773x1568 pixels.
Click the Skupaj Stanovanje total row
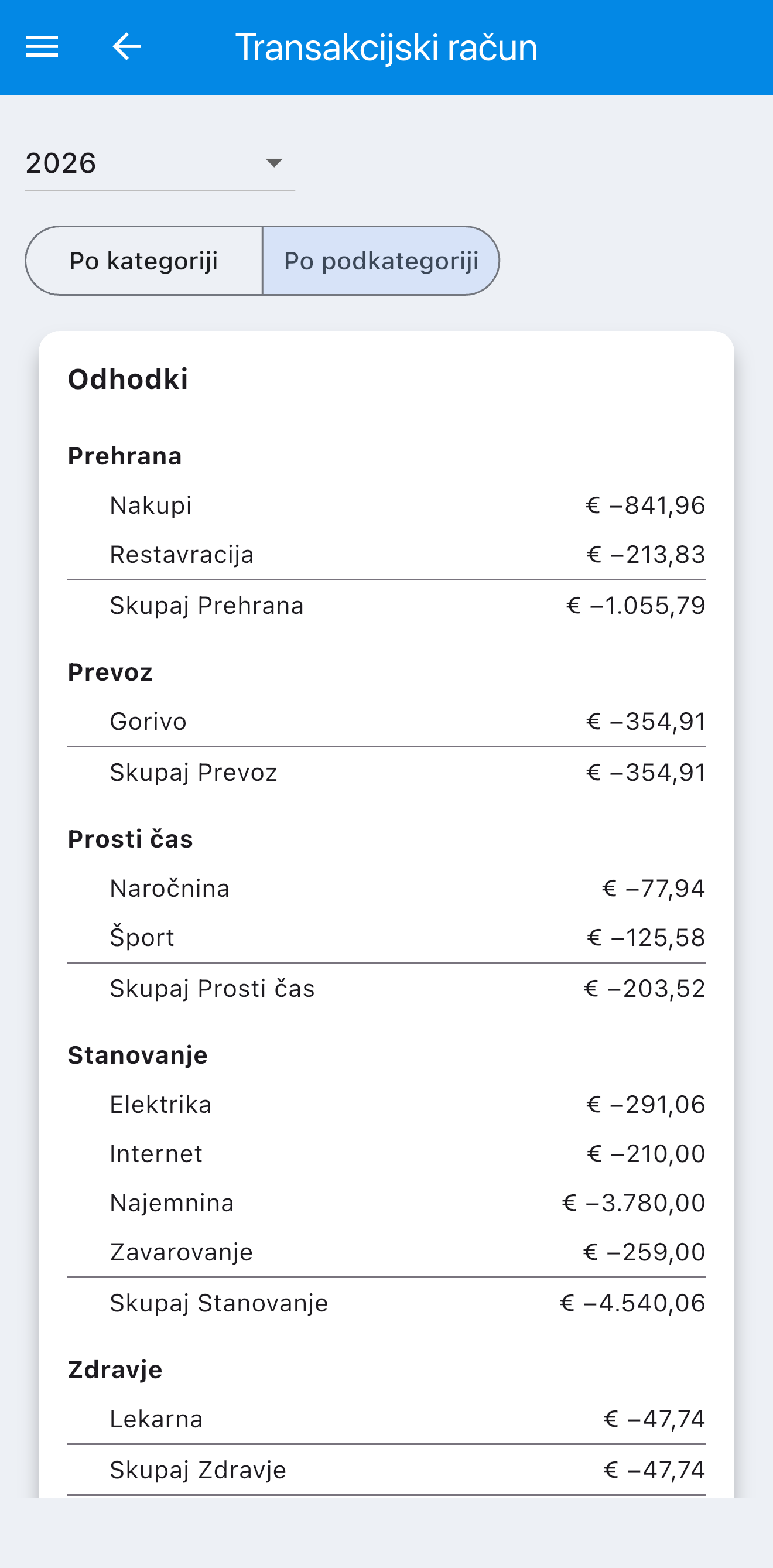click(386, 1303)
